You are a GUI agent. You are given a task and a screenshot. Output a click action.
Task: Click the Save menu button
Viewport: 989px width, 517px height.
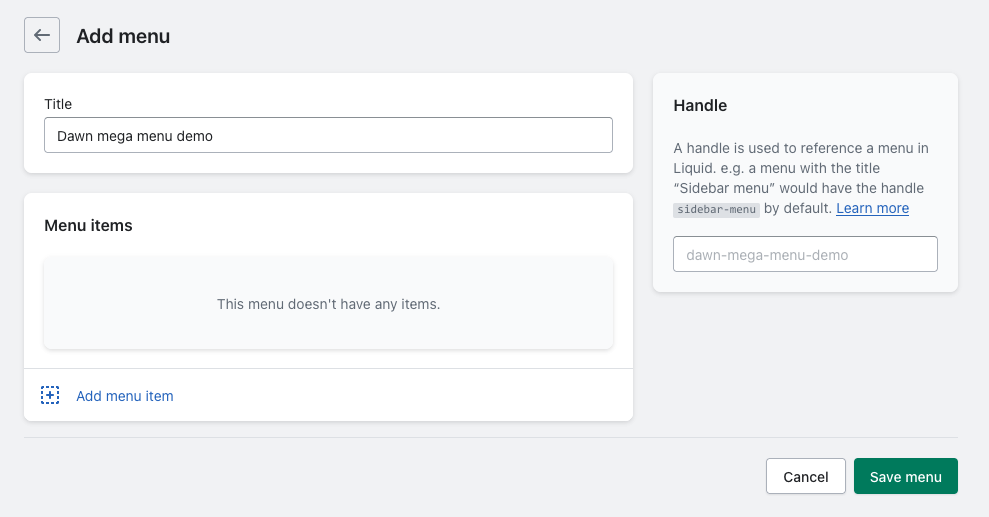tap(906, 476)
